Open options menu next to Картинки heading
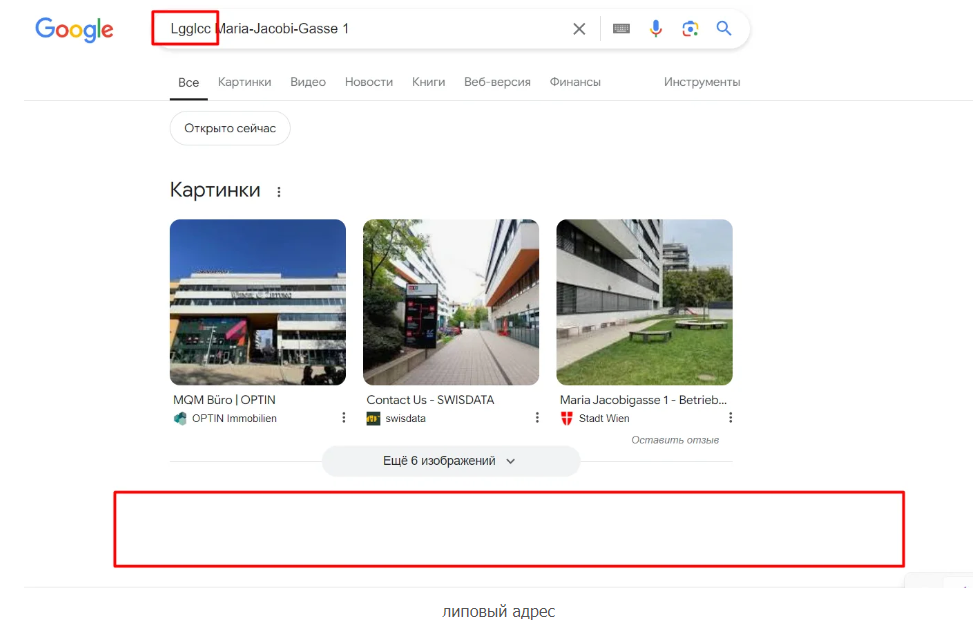Image resolution: width=974 pixels, height=628 pixels. click(x=279, y=191)
